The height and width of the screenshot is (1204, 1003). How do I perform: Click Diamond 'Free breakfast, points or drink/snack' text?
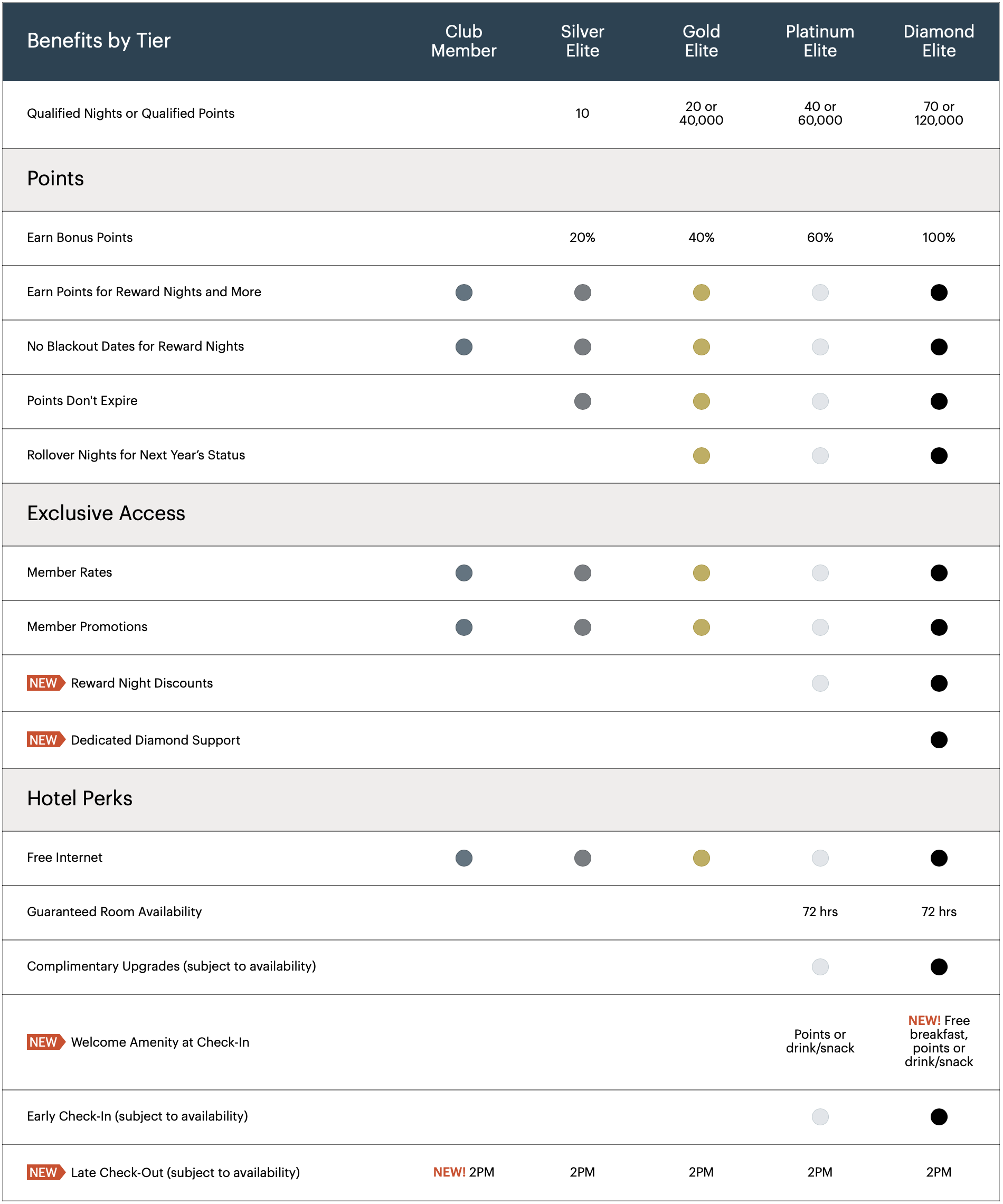click(x=938, y=1041)
